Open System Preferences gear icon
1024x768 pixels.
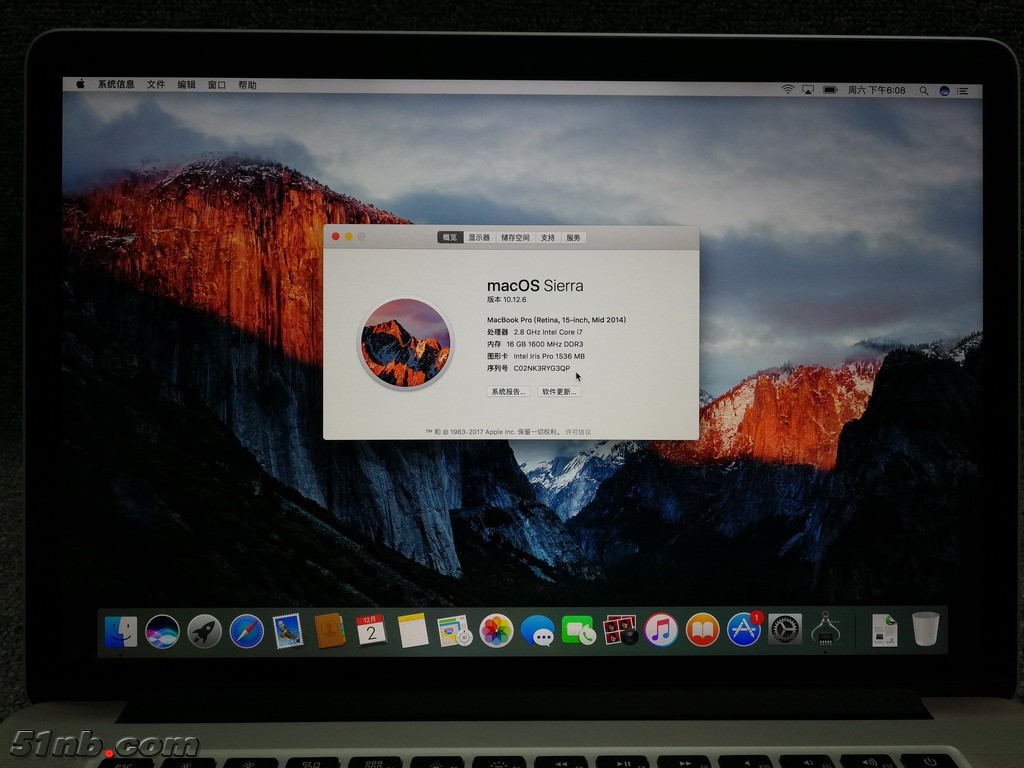click(784, 630)
